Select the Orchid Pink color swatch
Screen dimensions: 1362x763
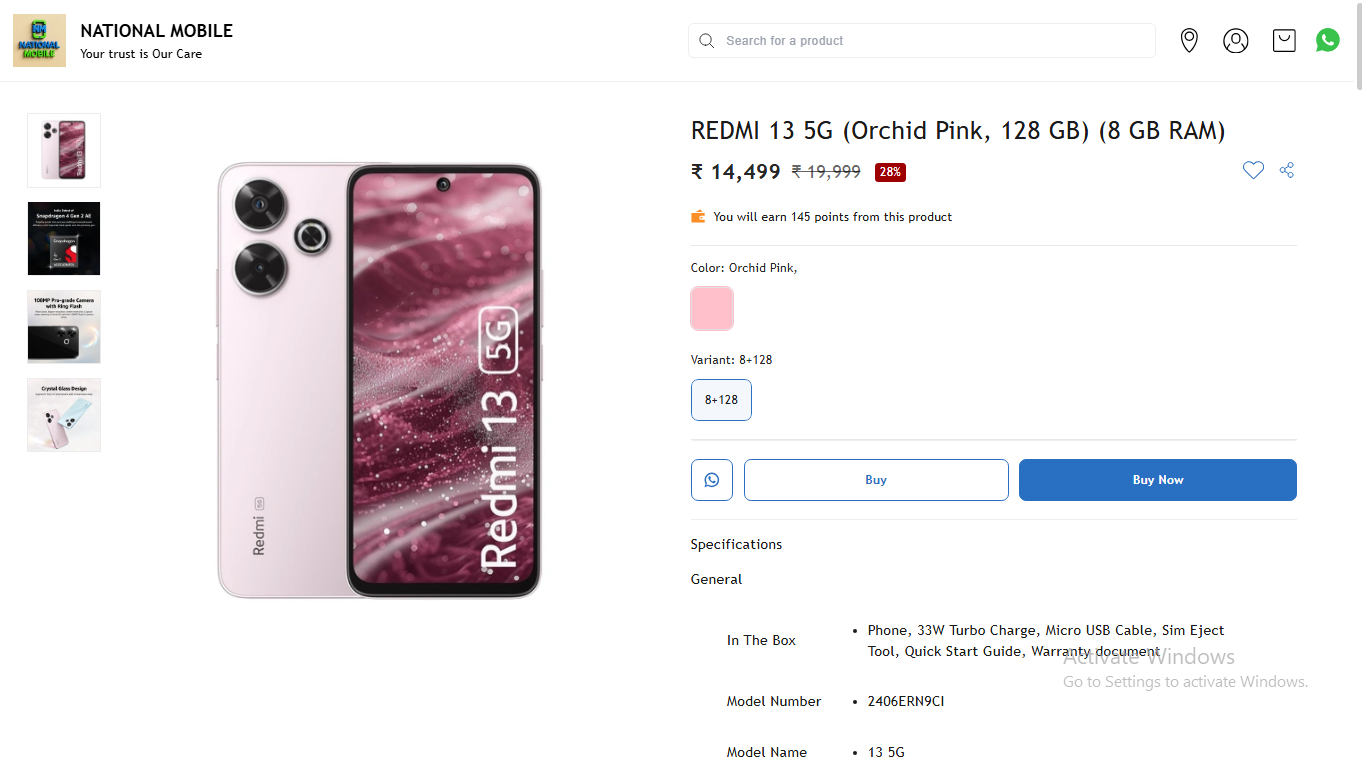[x=712, y=308]
